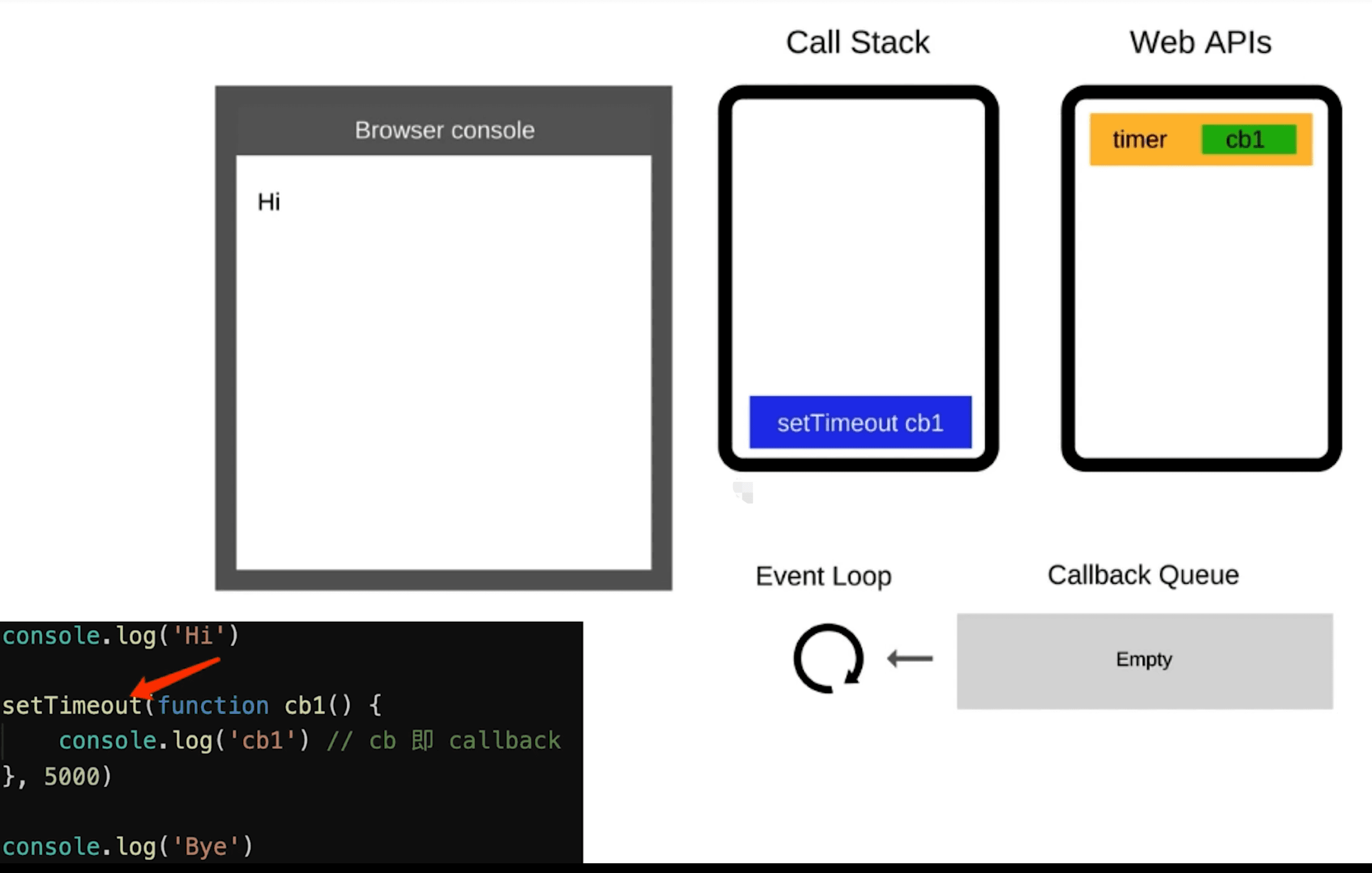Viewport: 1372px width, 873px height.
Task: Click the blue setTimeout cb1 stack frame
Action: coord(860,422)
